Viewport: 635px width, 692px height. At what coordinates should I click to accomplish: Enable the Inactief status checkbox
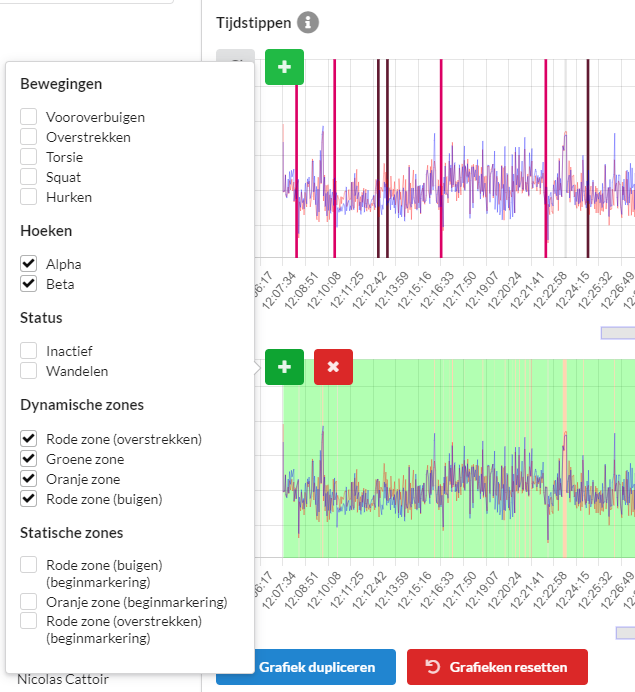(29, 351)
